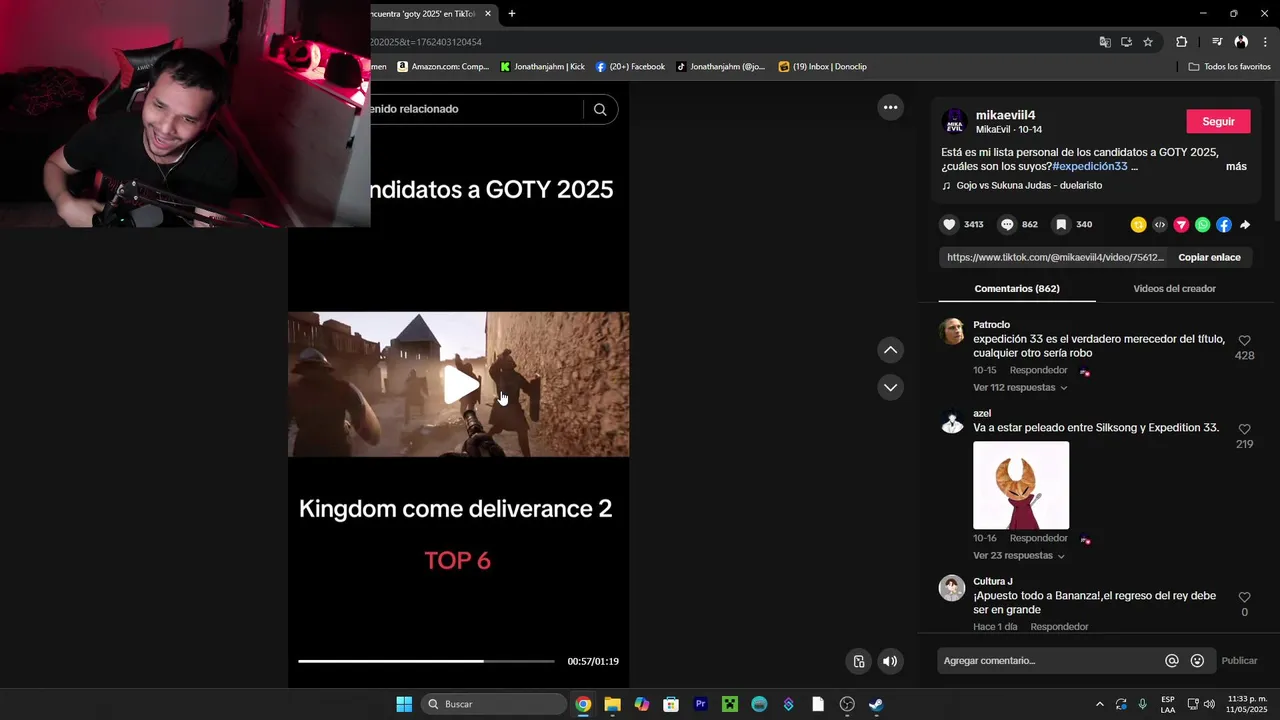Bookmark page with star icon

click(1148, 42)
